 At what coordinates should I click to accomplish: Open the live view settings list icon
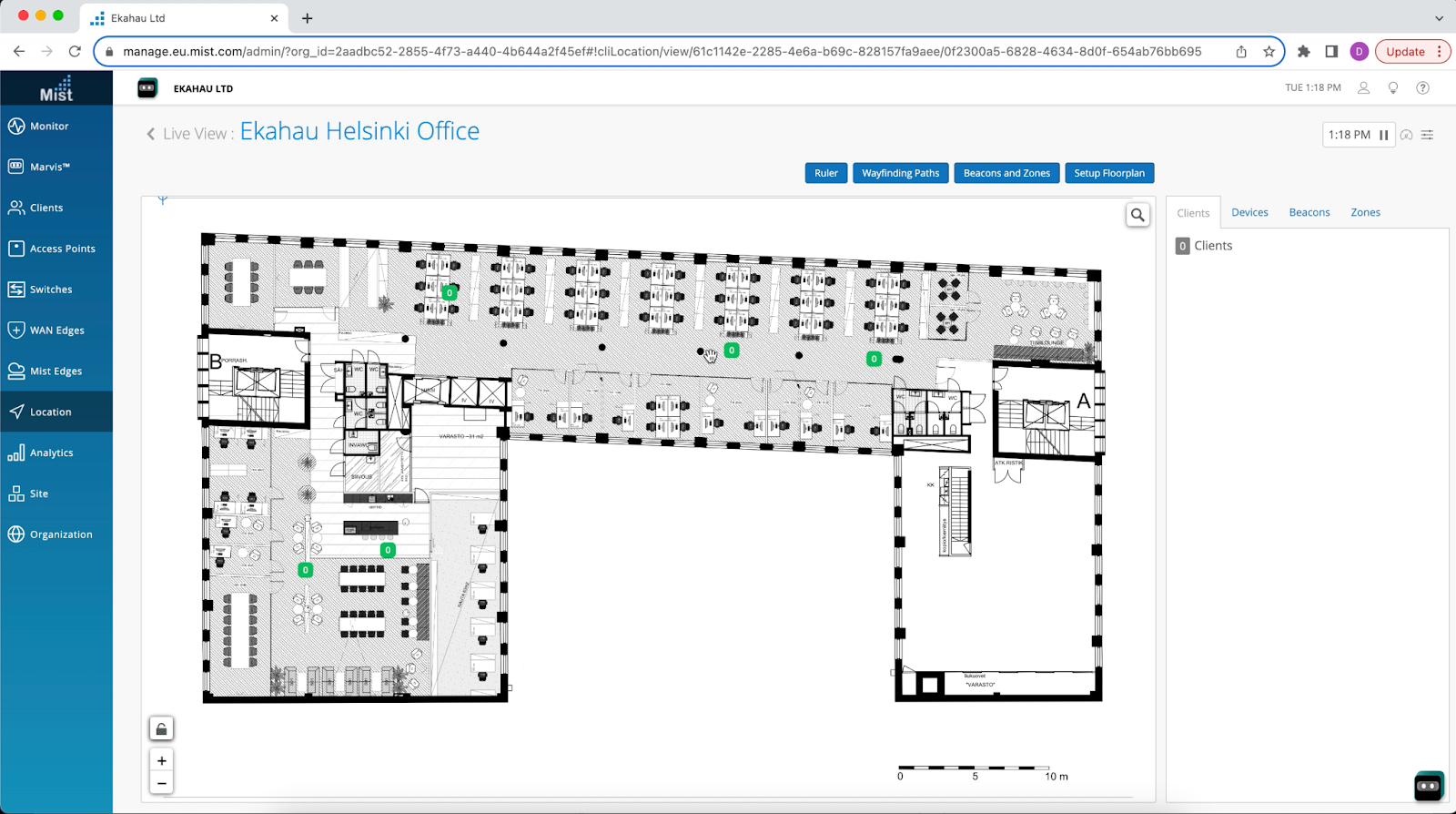(1427, 135)
